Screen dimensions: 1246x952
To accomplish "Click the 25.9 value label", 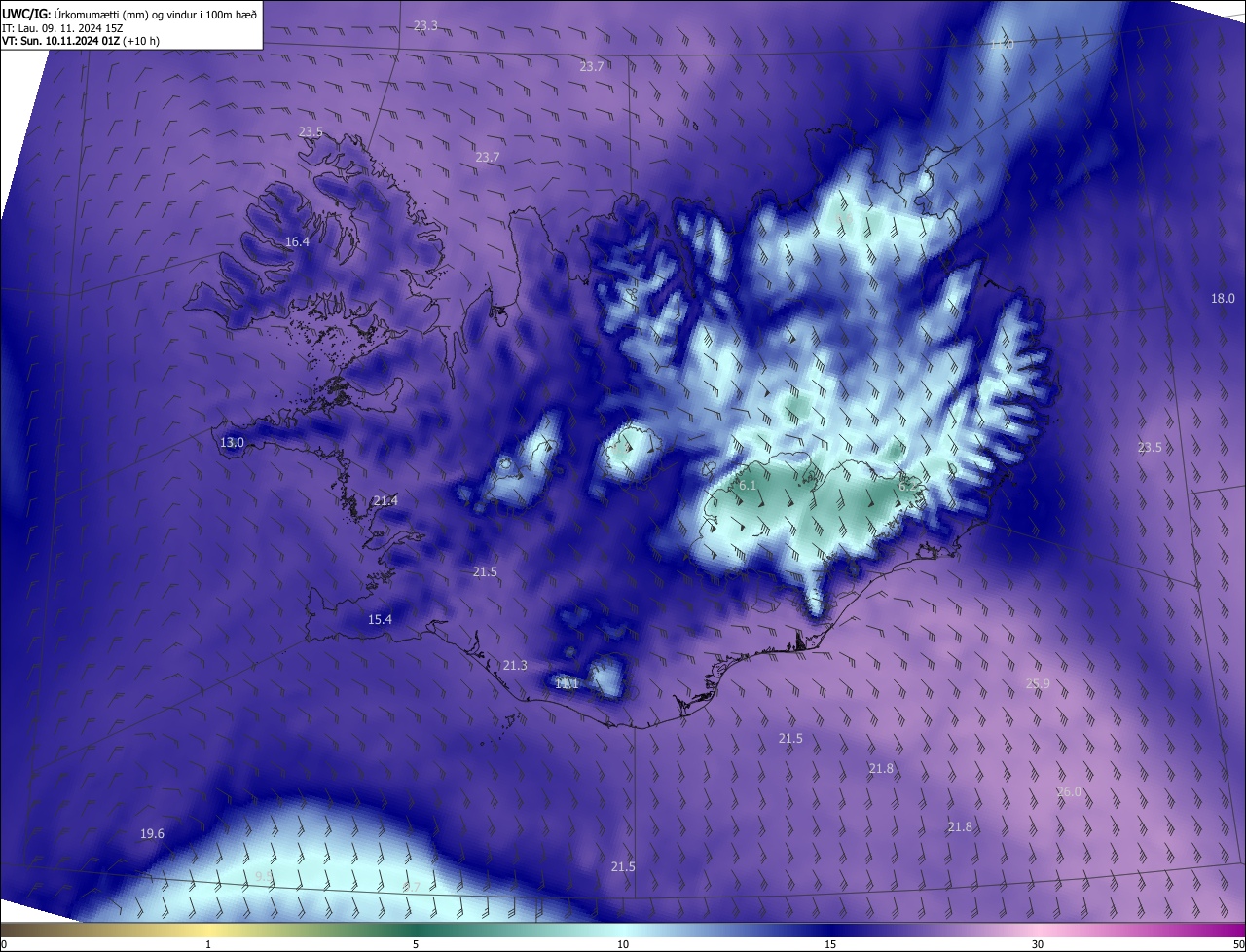I will (1038, 683).
